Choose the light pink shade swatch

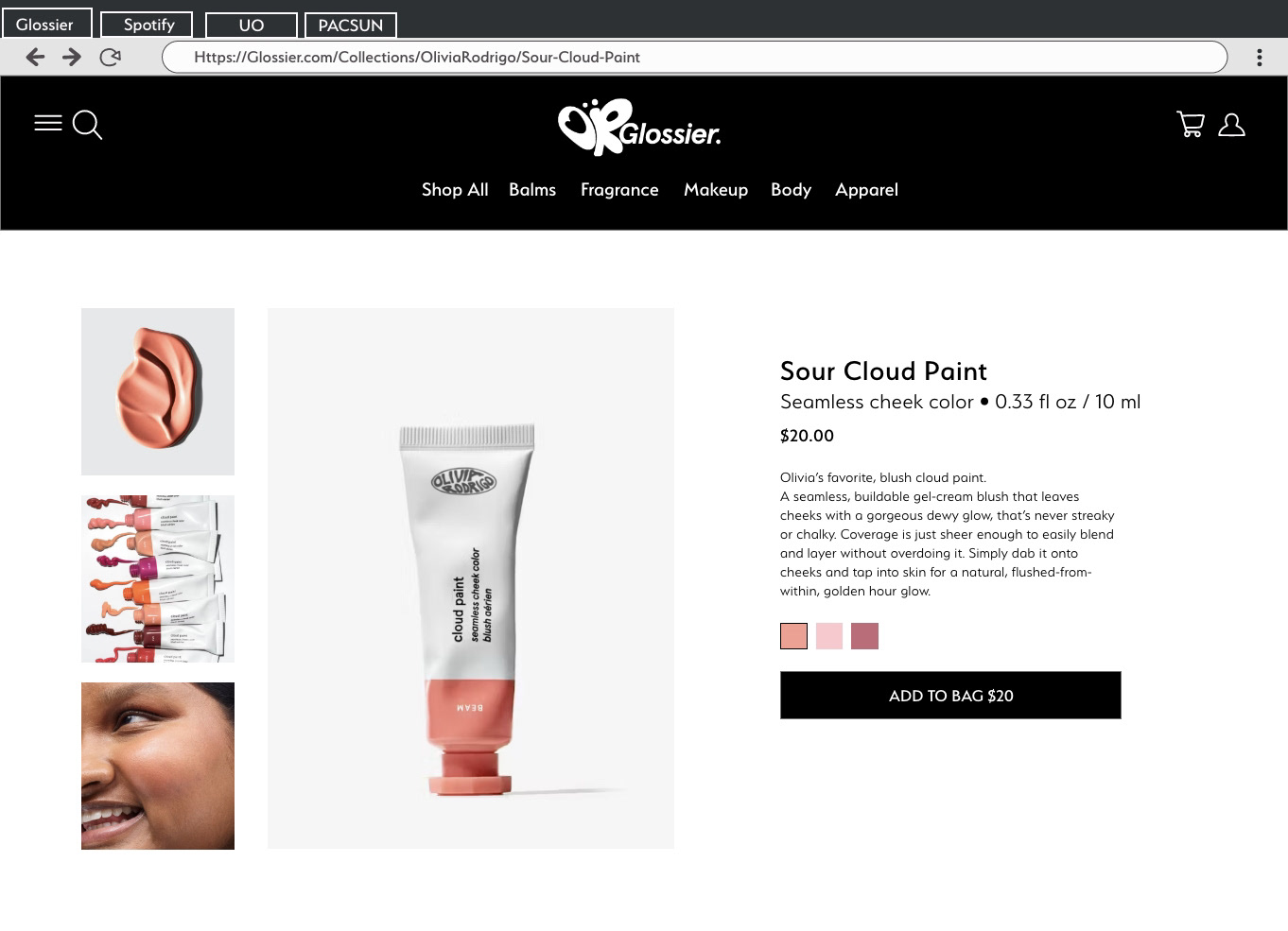coord(829,636)
